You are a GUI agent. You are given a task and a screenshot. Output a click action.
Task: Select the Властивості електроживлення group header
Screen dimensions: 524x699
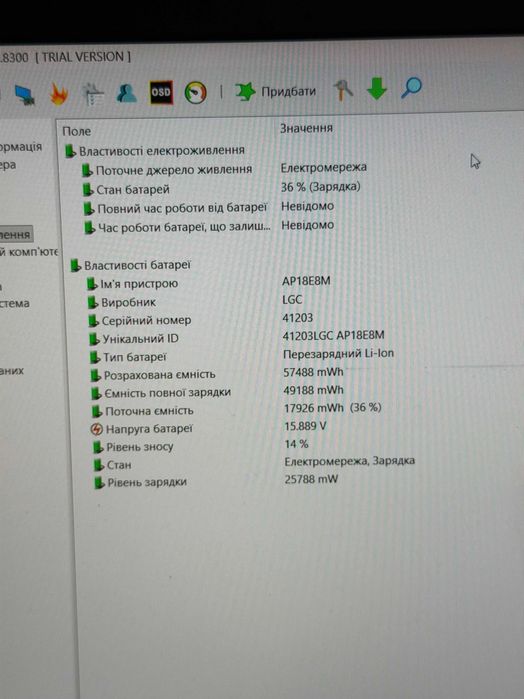click(155, 151)
